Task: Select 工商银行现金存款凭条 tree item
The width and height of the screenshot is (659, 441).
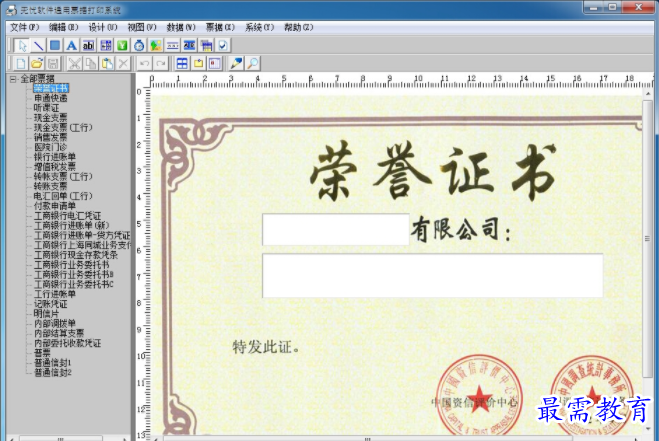Action: [x=76, y=255]
